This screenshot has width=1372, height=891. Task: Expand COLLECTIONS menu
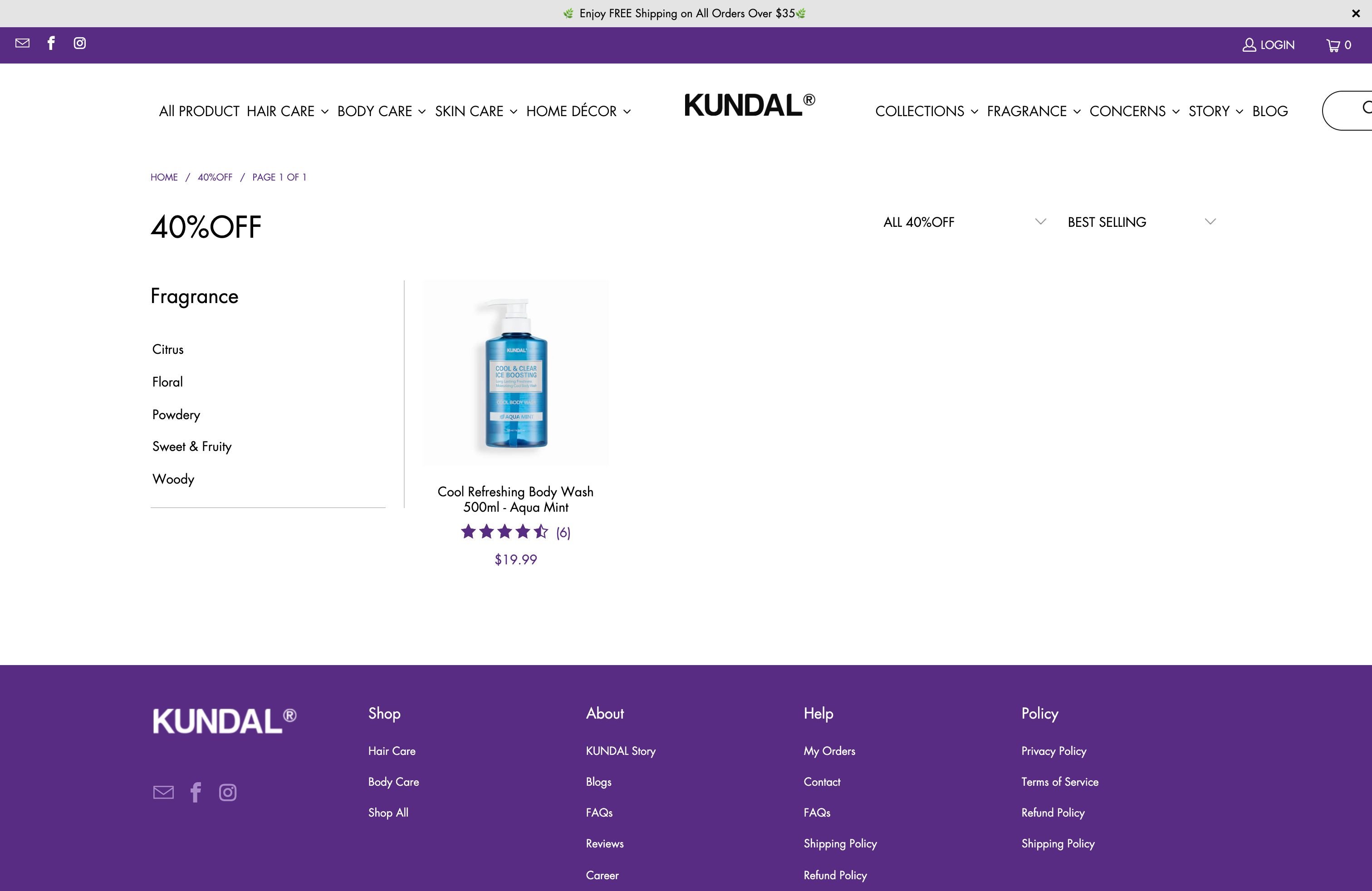click(926, 111)
